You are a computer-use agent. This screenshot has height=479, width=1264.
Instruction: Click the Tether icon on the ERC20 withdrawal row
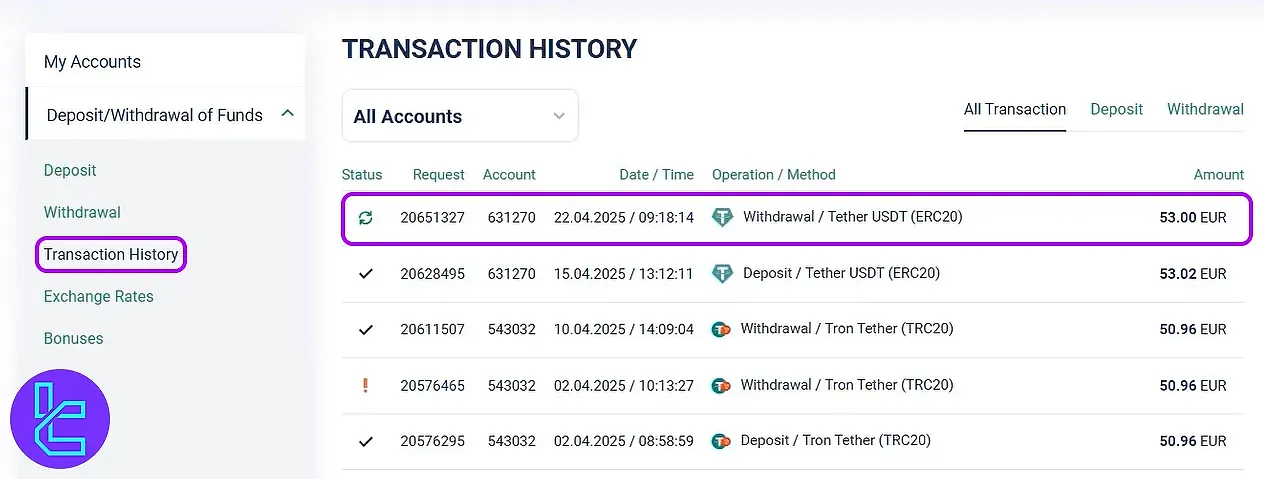point(722,217)
